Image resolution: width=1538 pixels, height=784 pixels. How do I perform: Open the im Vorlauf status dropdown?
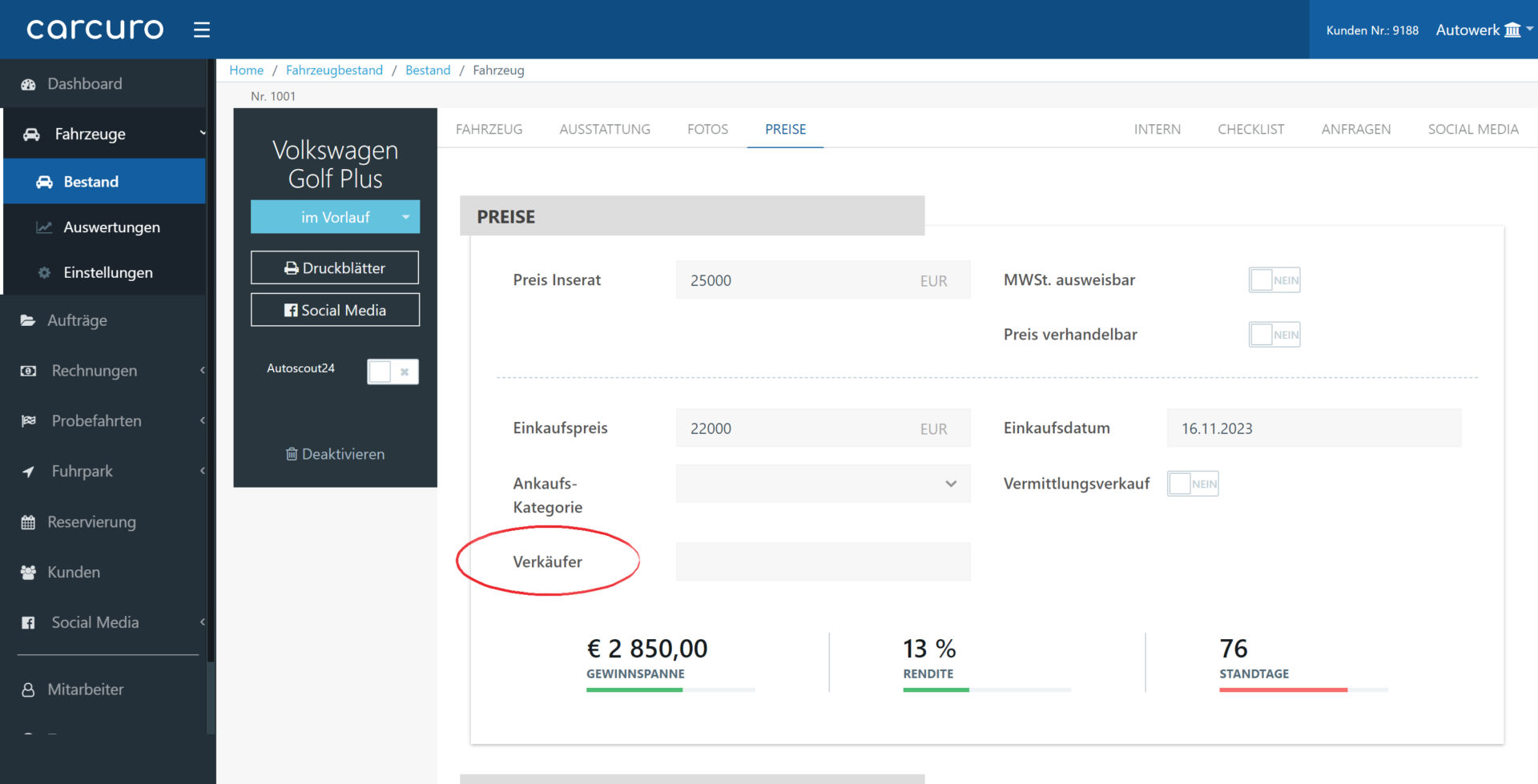tap(335, 217)
